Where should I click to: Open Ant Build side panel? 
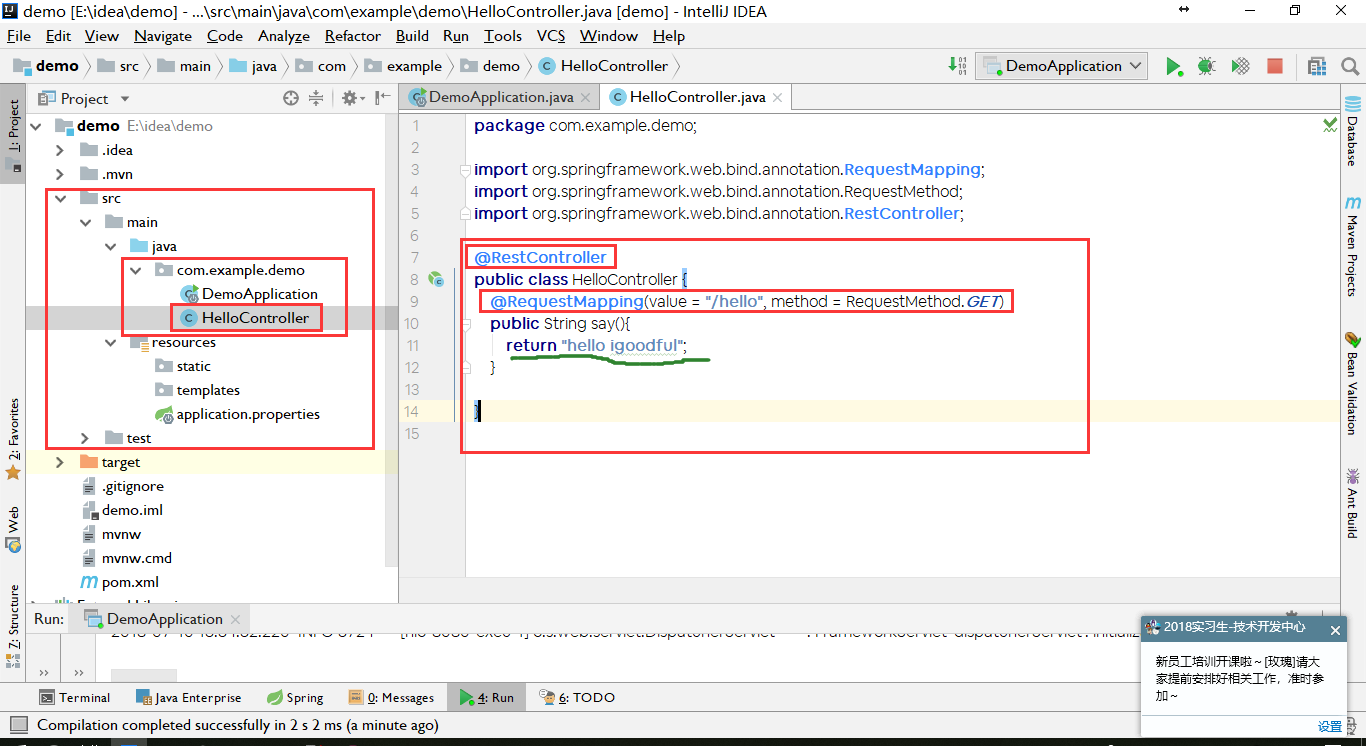pyautogui.click(x=1353, y=502)
